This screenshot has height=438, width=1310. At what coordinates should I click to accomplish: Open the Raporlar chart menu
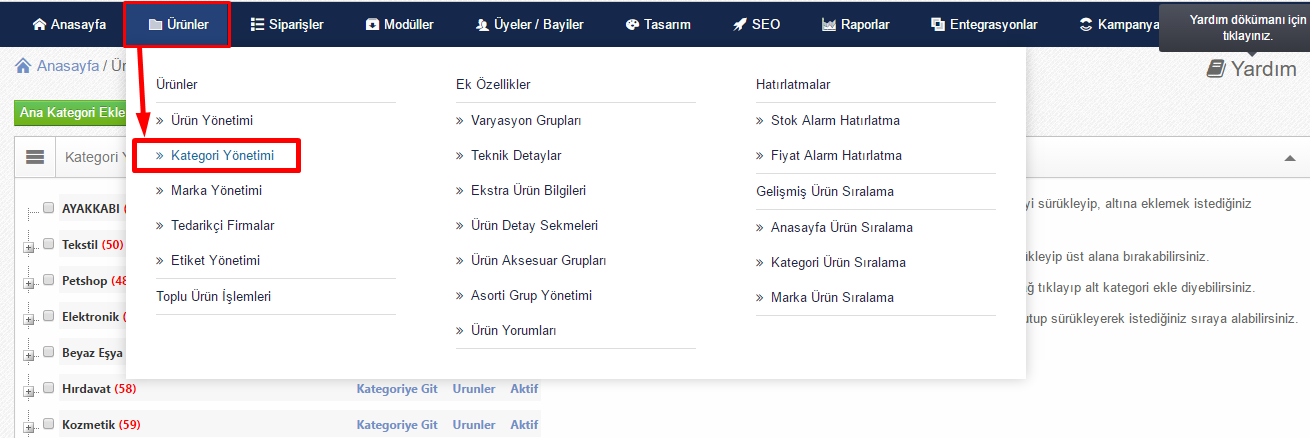pyautogui.click(x=855, y=24)
